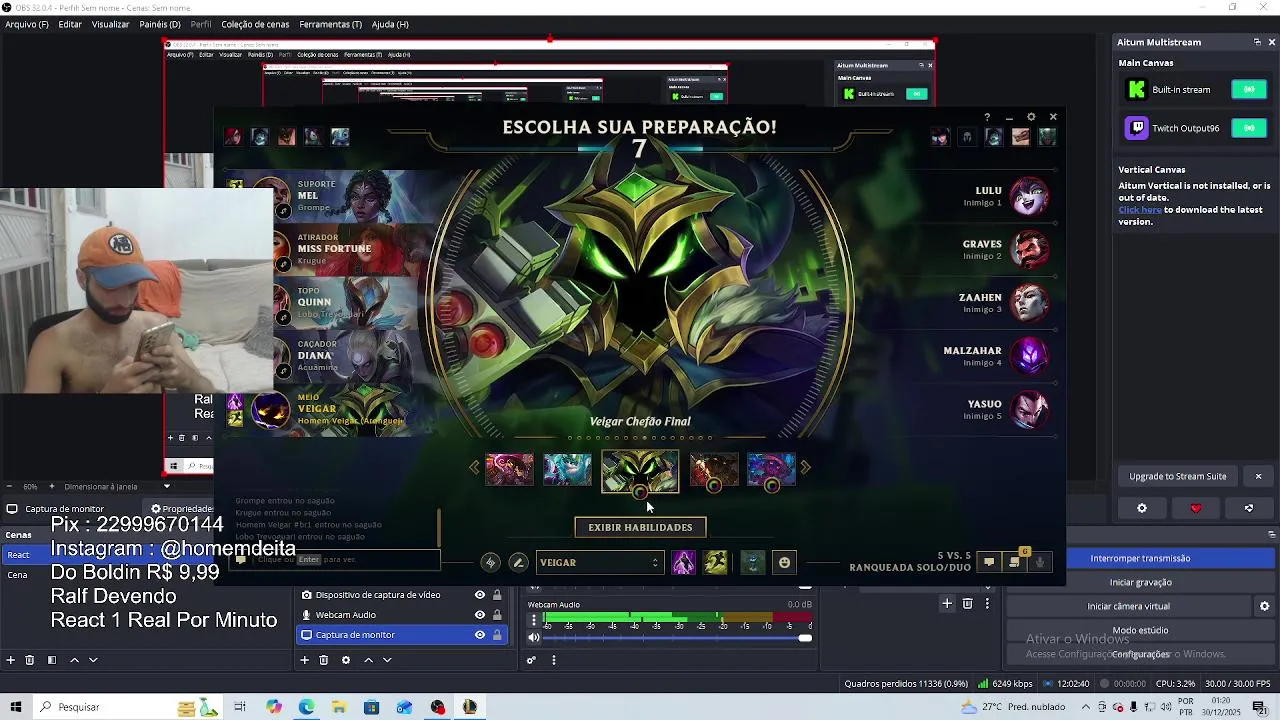Select Veigar Chefão Final skin thumbnail
The image size is (1280, 720).
640,471
